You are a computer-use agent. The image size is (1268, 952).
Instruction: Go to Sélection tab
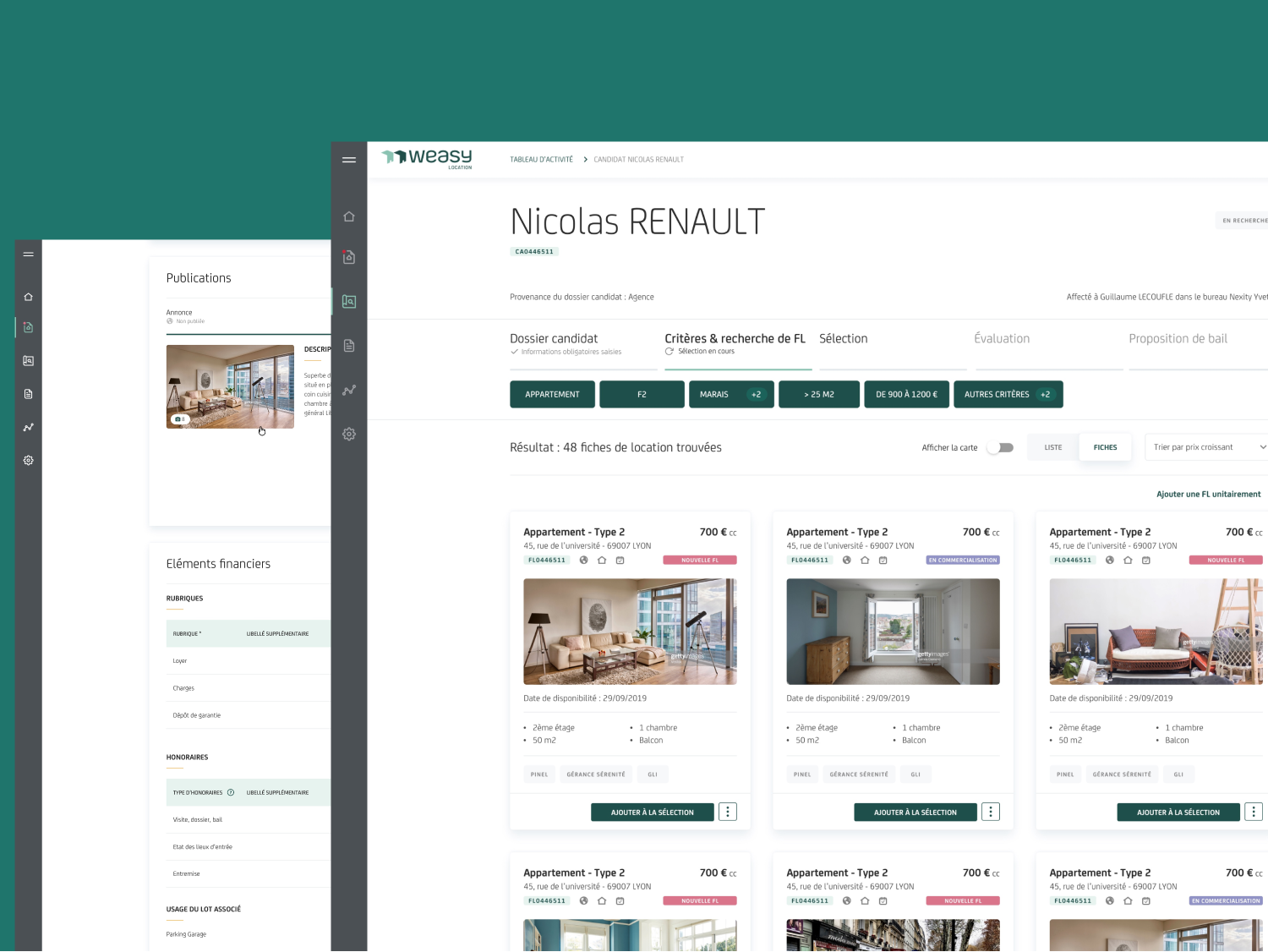(x=893, y=345)
